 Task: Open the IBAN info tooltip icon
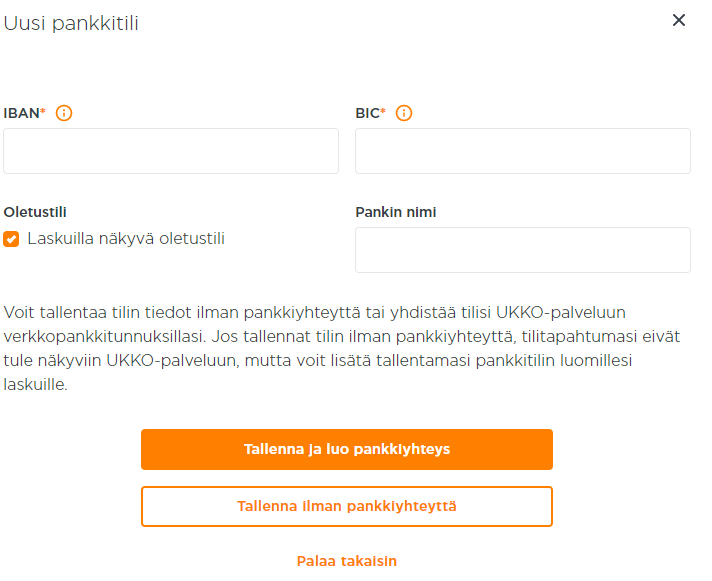click(64, 113)
